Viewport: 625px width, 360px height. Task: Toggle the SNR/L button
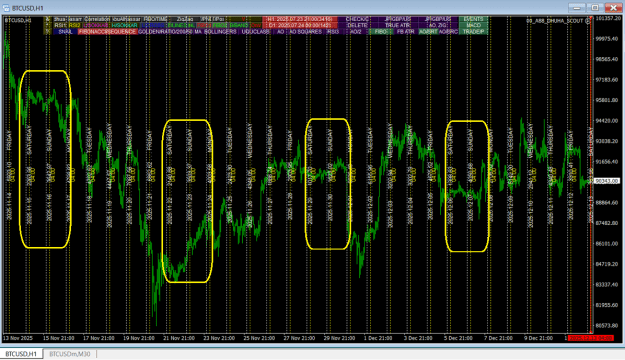coord(65,31)
